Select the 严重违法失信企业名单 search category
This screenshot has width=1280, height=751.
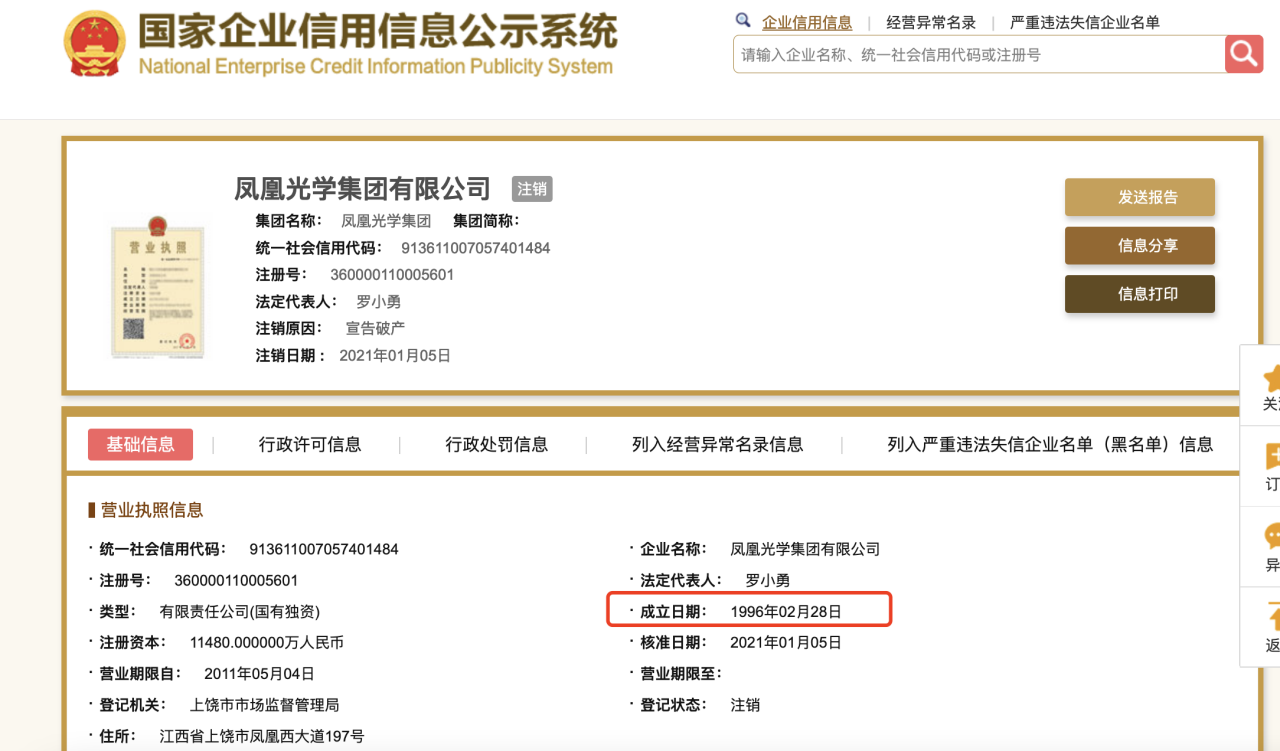(1085, 22)
